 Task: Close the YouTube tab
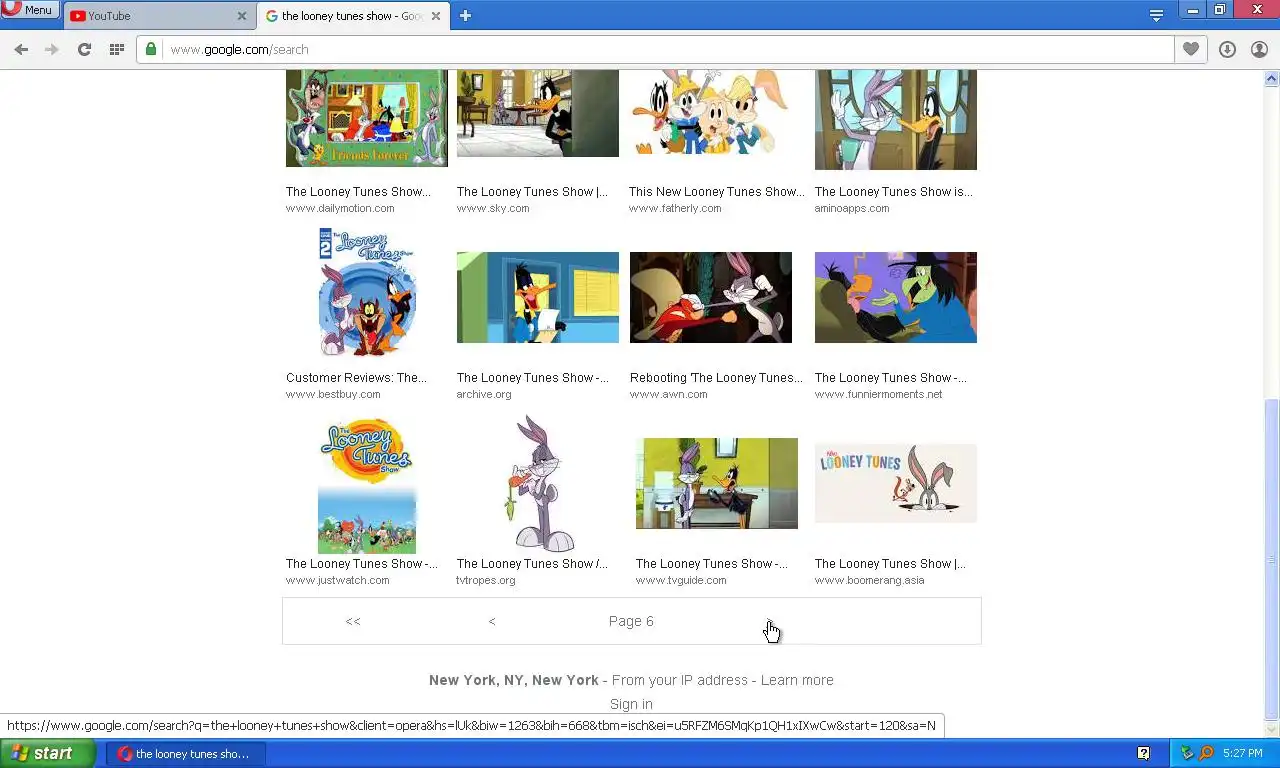point(242,16)
